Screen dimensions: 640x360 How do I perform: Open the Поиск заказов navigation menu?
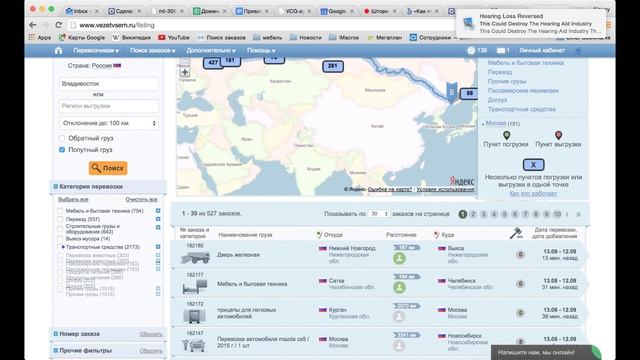tap(153, 51)
